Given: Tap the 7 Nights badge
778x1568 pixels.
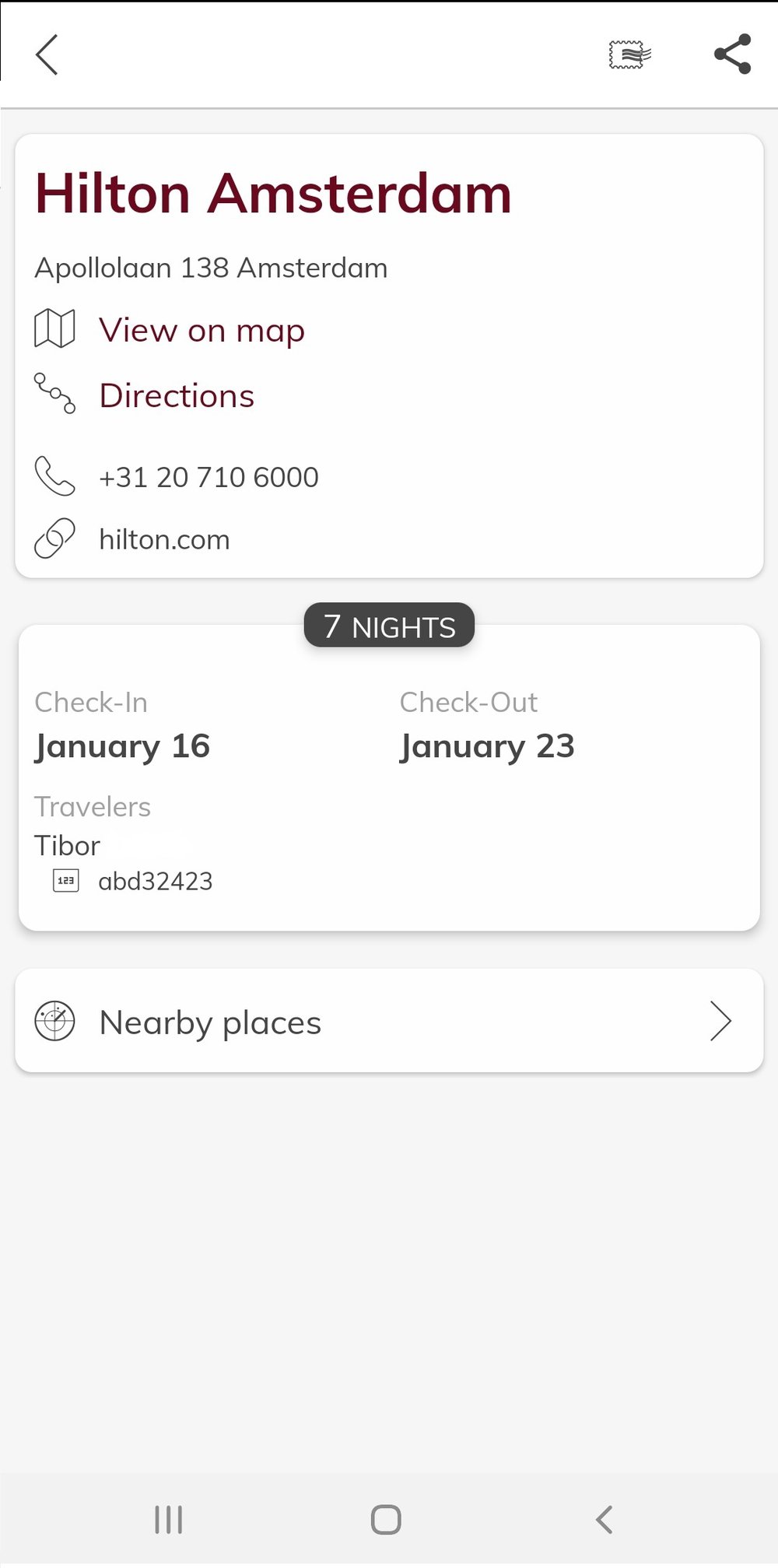Looking at the screenshot, I should click(389, 626).
